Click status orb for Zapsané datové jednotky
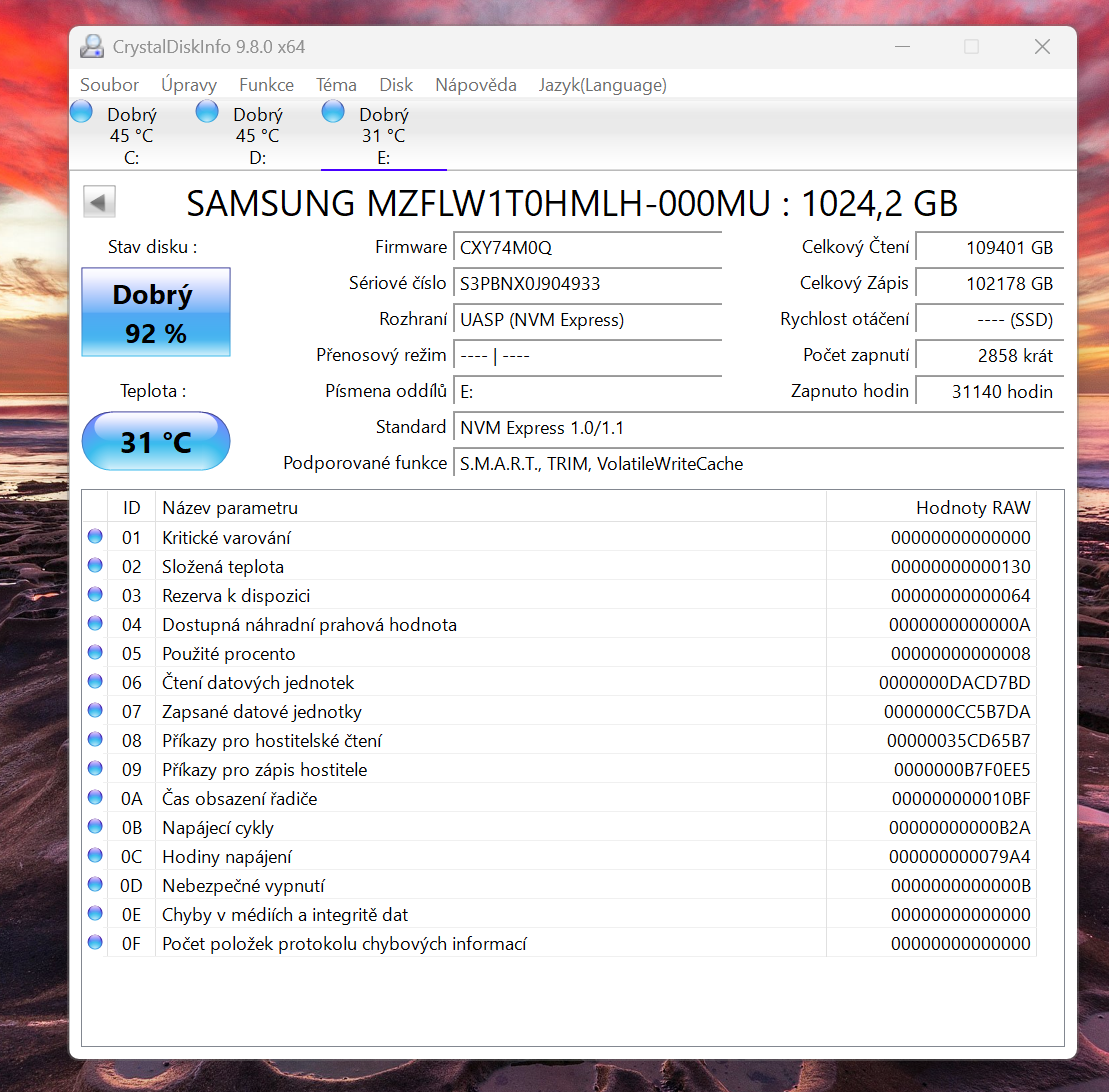Screen dimensions: 1109x1092 click(x=95, y=710)
